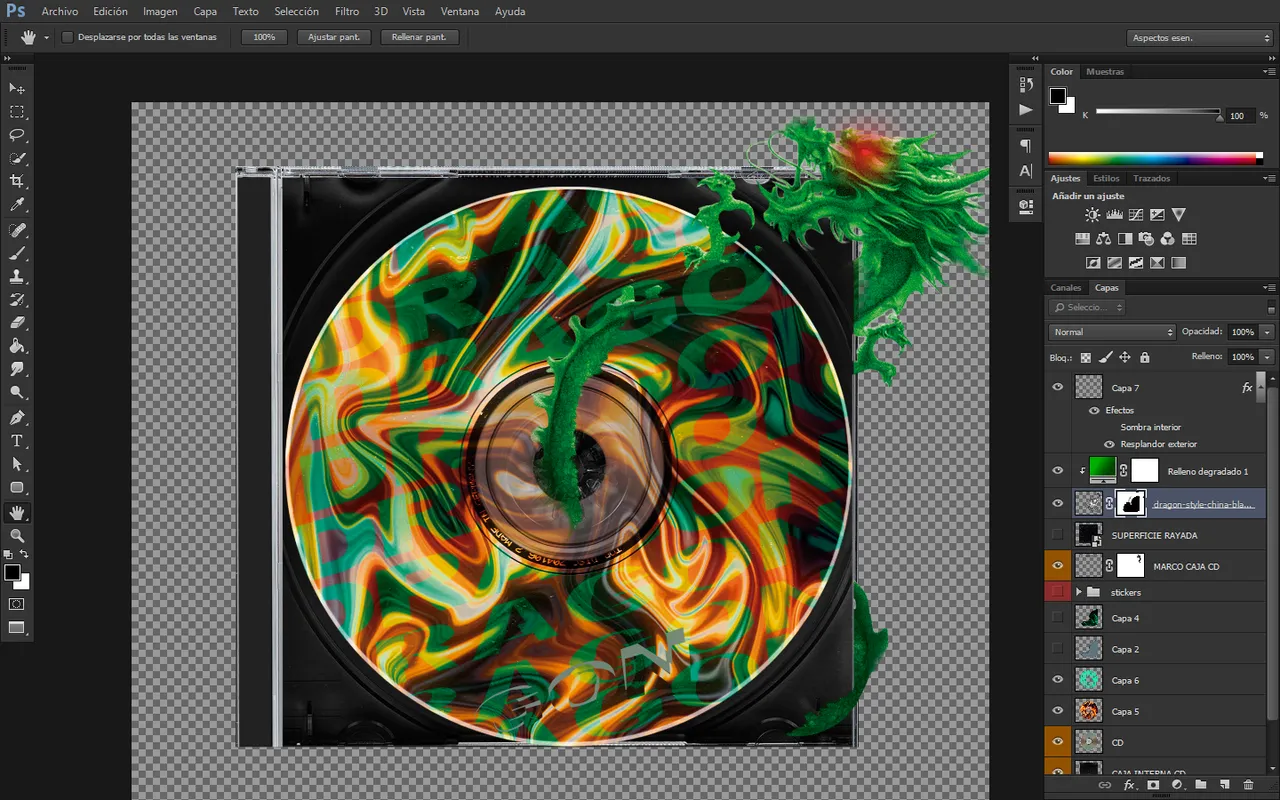Show the stickers group

pyautogui.click(x=1058, y=592)
